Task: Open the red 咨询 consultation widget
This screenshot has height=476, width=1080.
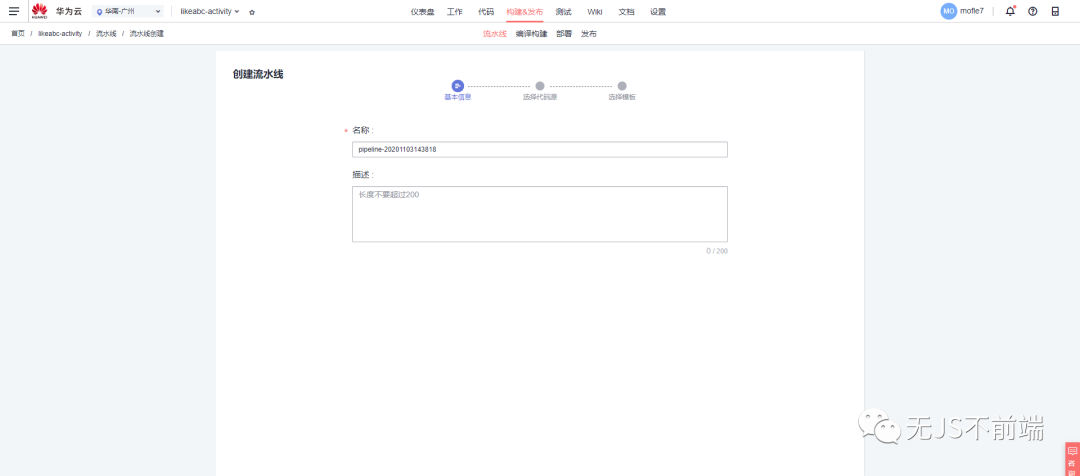Action: [1072, 459]
